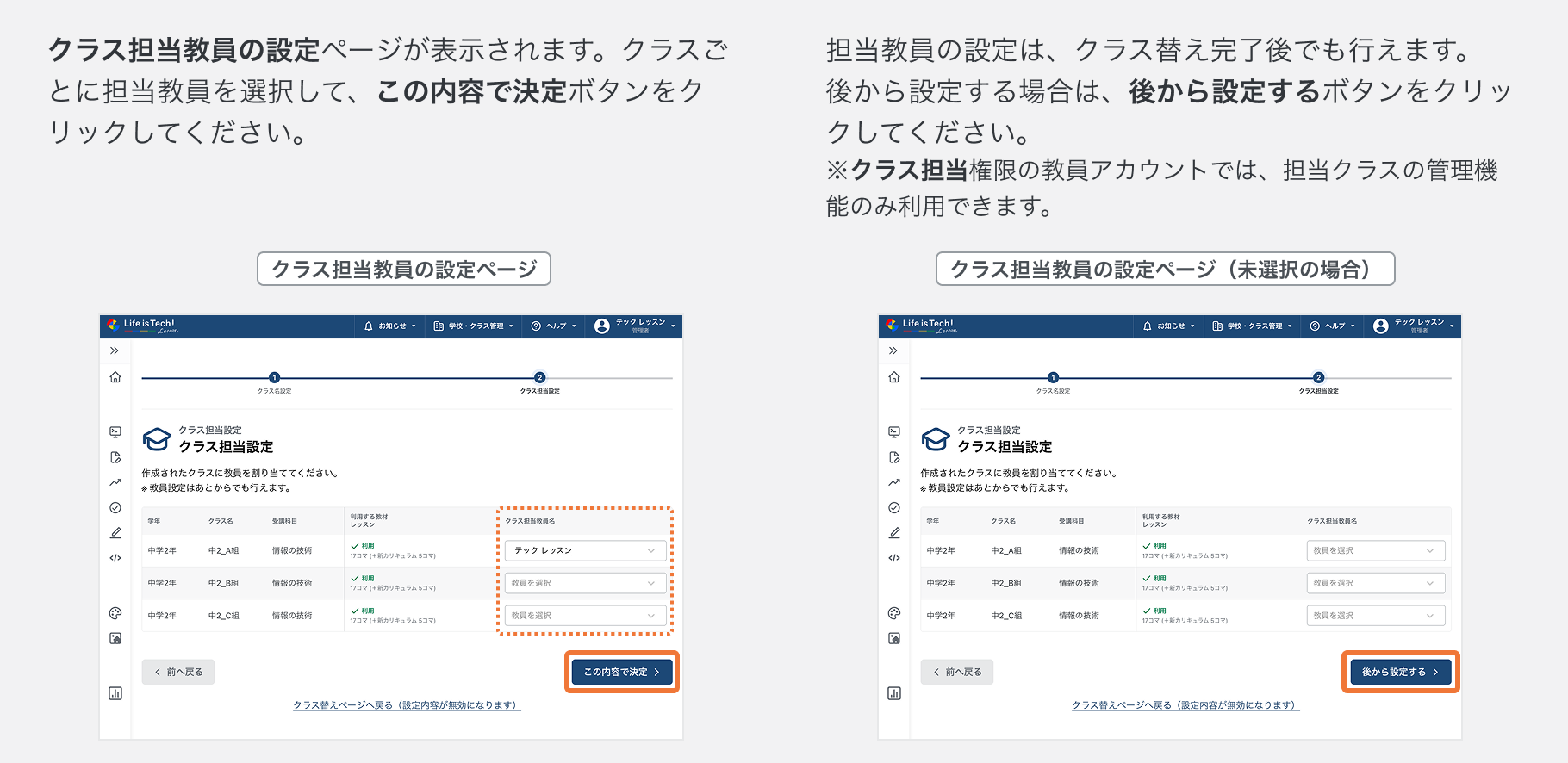
Task: Open the terminal-monitor sidebar icon in right screenshot
Action: [x=894, y=432]
